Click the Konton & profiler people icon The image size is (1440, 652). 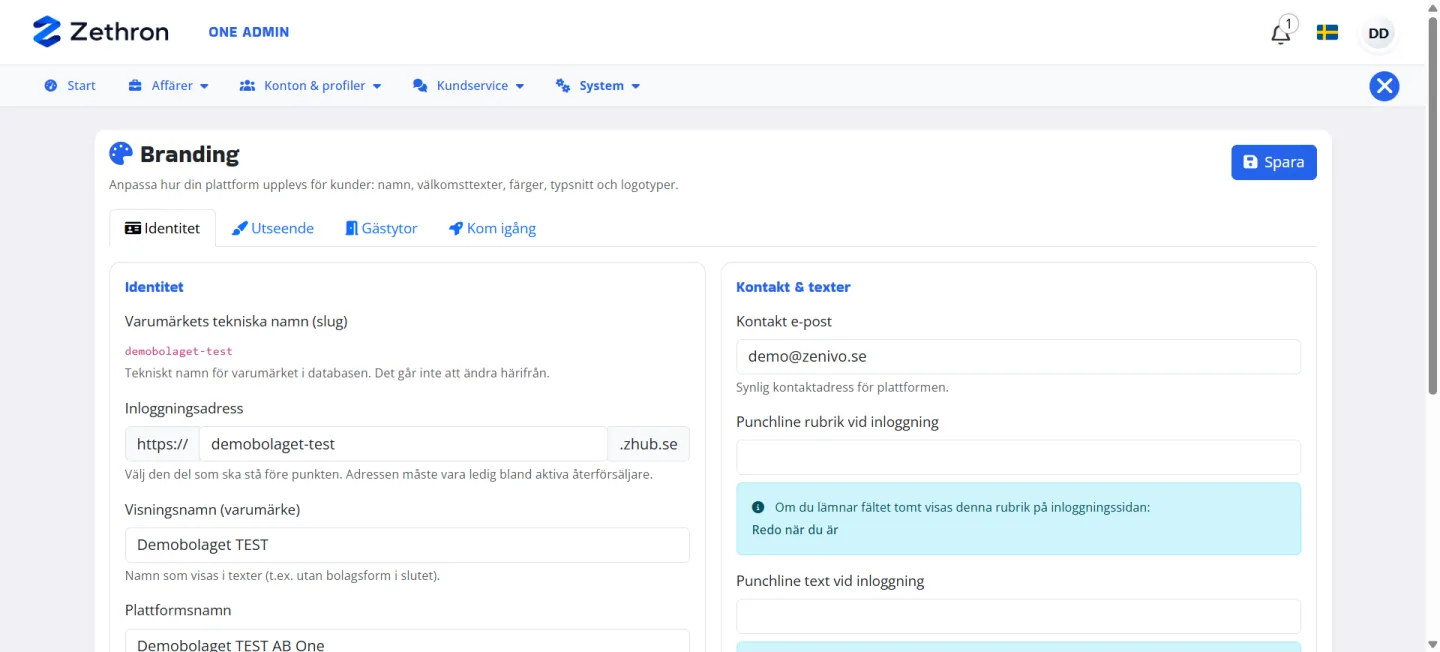(x=247, y=86)
